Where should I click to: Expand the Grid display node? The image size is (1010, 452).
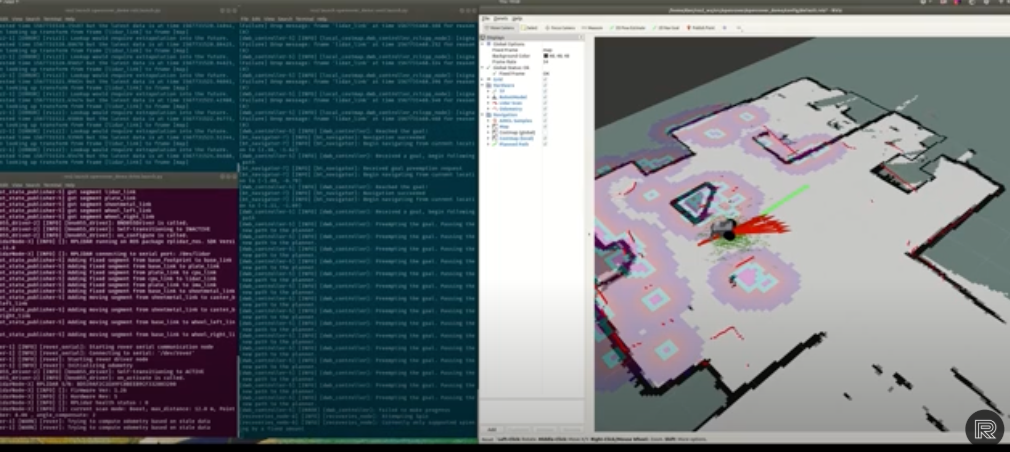[x=482, y=79]
